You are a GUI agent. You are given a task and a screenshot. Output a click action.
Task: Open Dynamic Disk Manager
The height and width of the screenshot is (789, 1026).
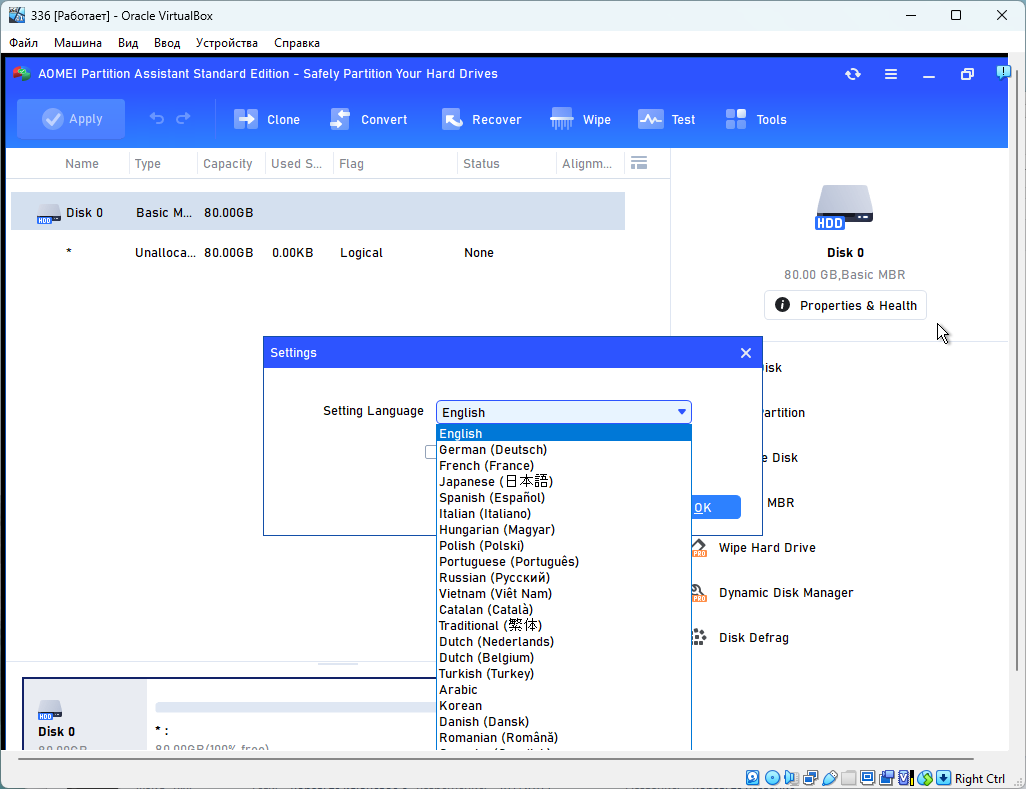(x=785, y=593)
